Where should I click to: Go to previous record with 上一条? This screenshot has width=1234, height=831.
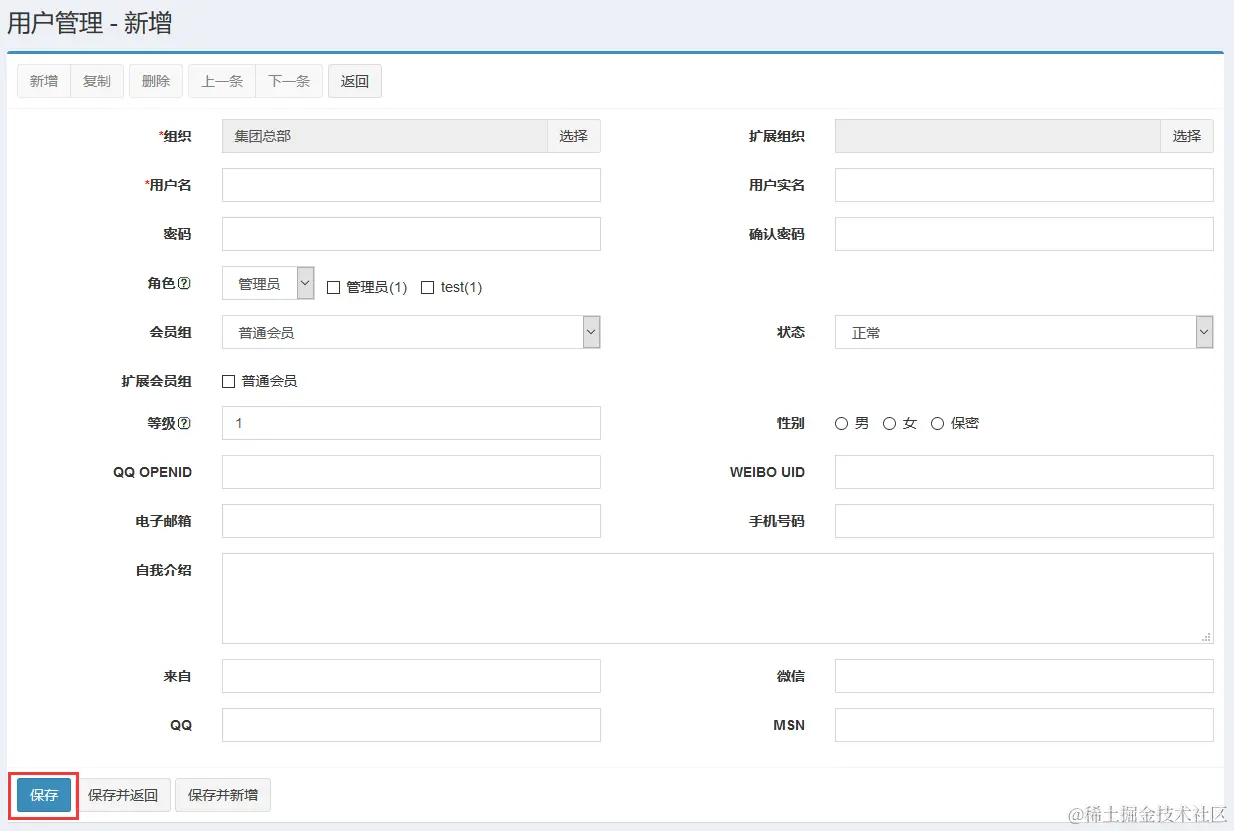222,81
